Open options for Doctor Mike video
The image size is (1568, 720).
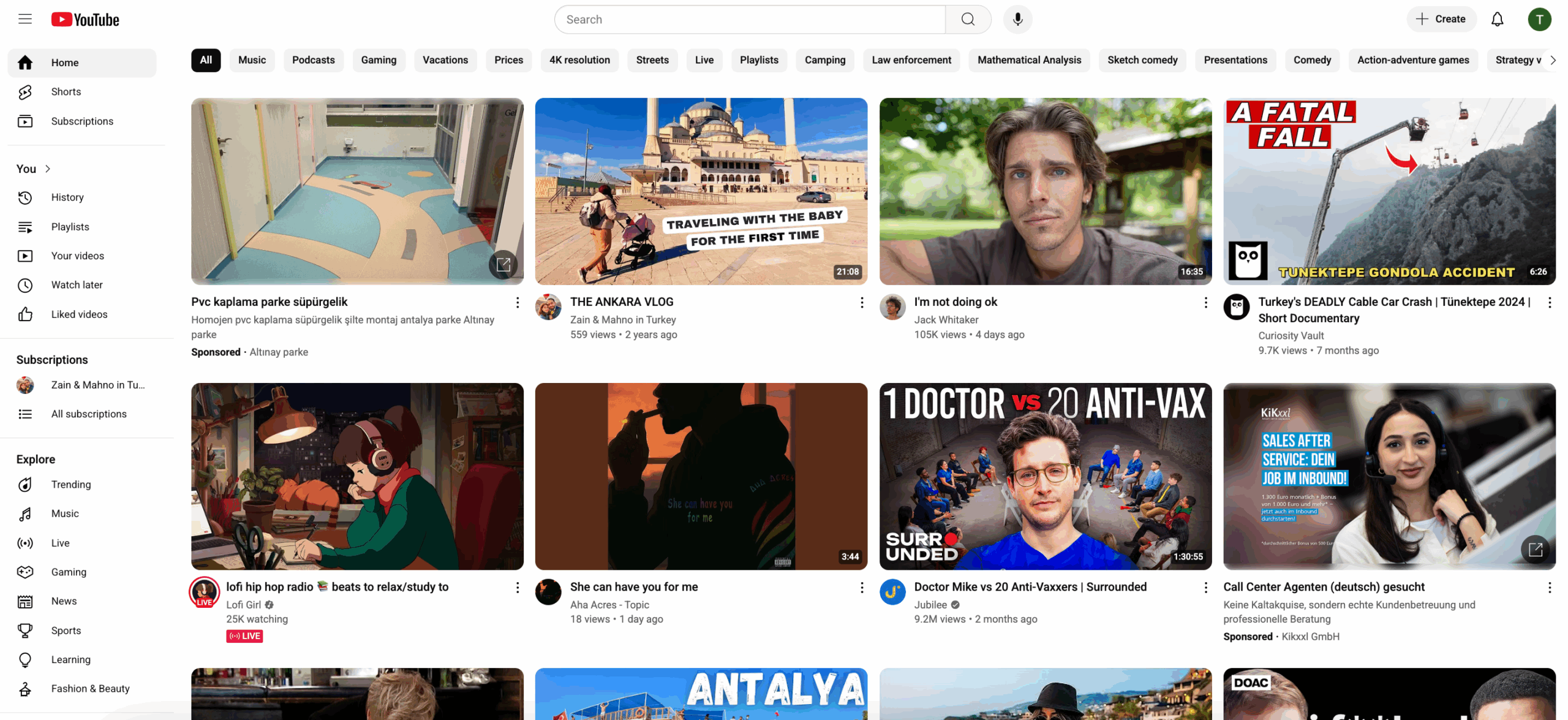coord(1205,588)
